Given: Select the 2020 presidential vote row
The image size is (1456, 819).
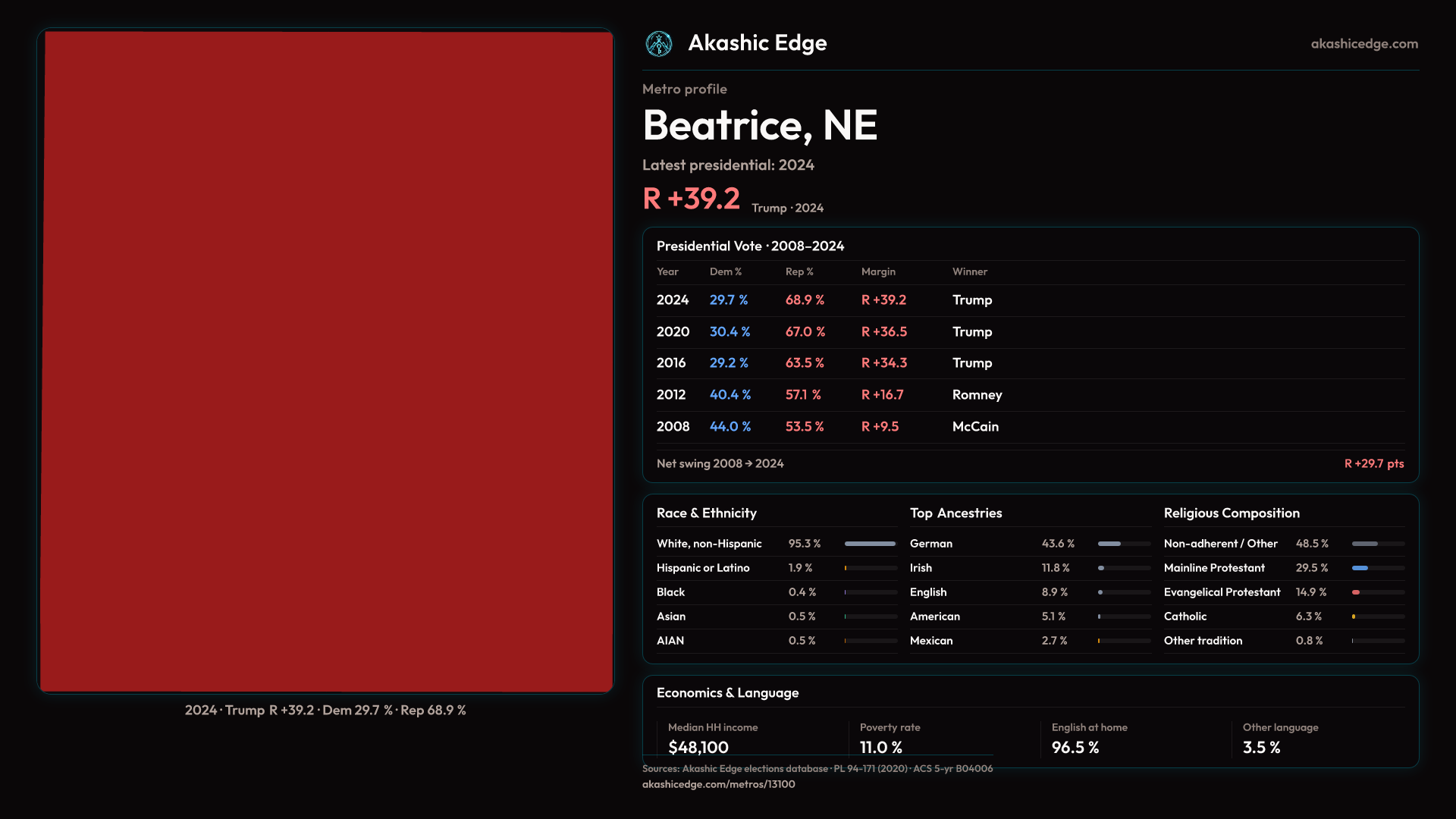Looking at the screenshot, I should pos(1030,332).
